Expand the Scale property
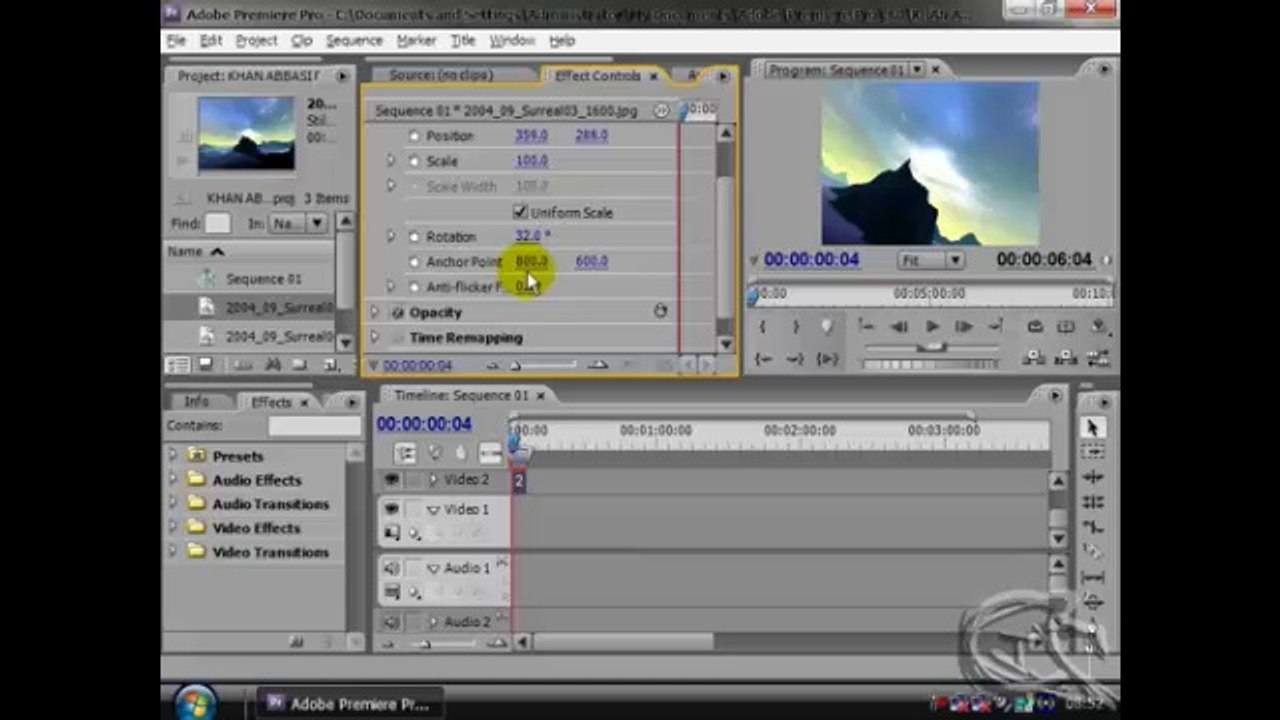Screen dimensions: 1280x720 [391, 160]
